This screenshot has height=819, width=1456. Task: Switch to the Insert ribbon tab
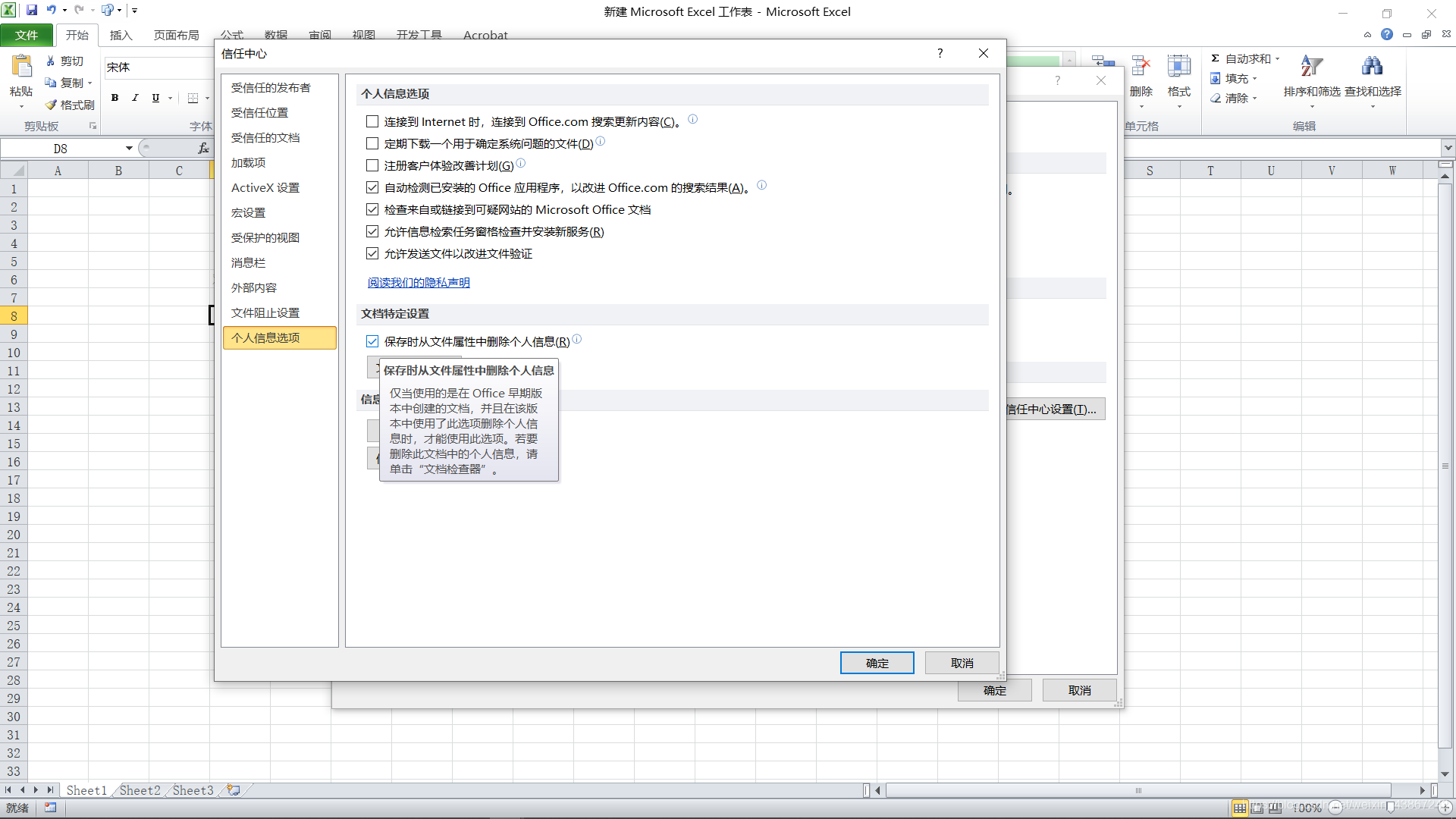click(121, 35)
